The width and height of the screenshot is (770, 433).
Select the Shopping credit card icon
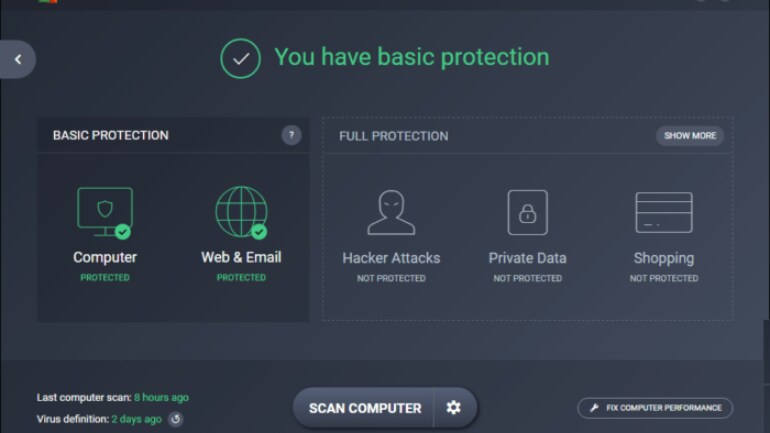click(x=664, y=213)
